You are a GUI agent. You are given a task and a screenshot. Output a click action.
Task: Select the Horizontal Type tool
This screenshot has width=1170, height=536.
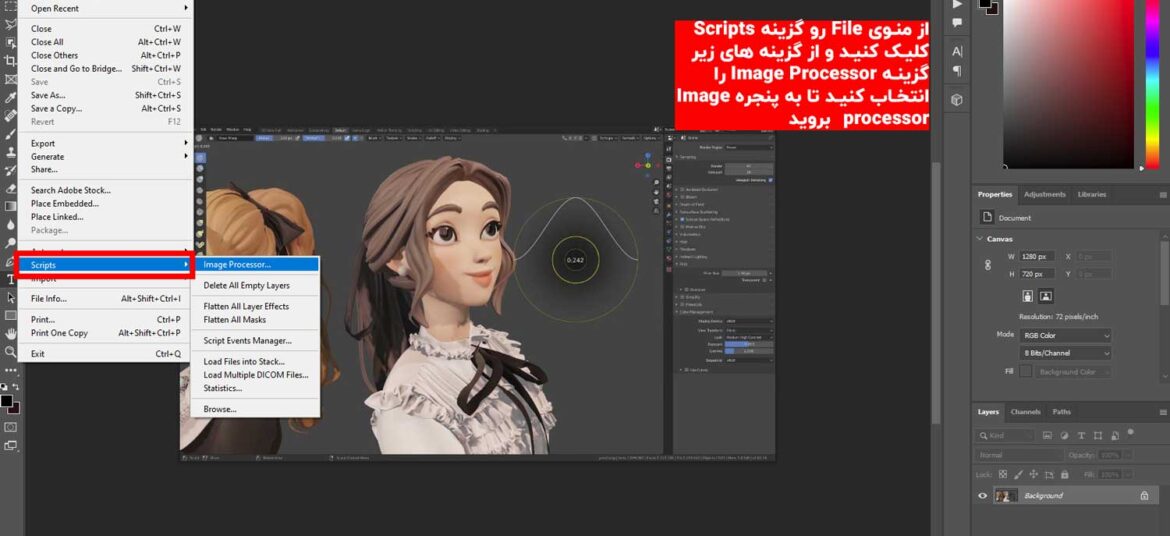(x=10, y=279)
